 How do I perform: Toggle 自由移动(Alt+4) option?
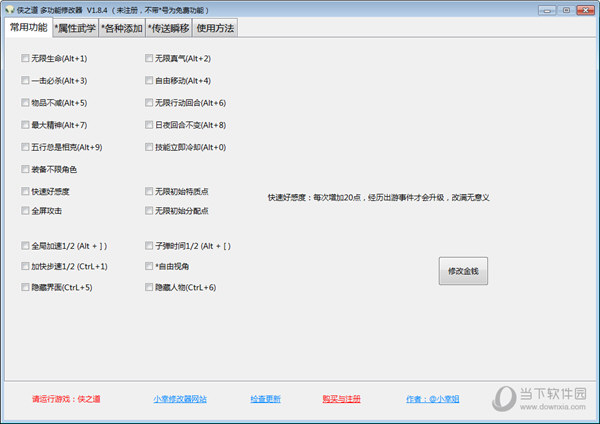[x=149, y=80]
